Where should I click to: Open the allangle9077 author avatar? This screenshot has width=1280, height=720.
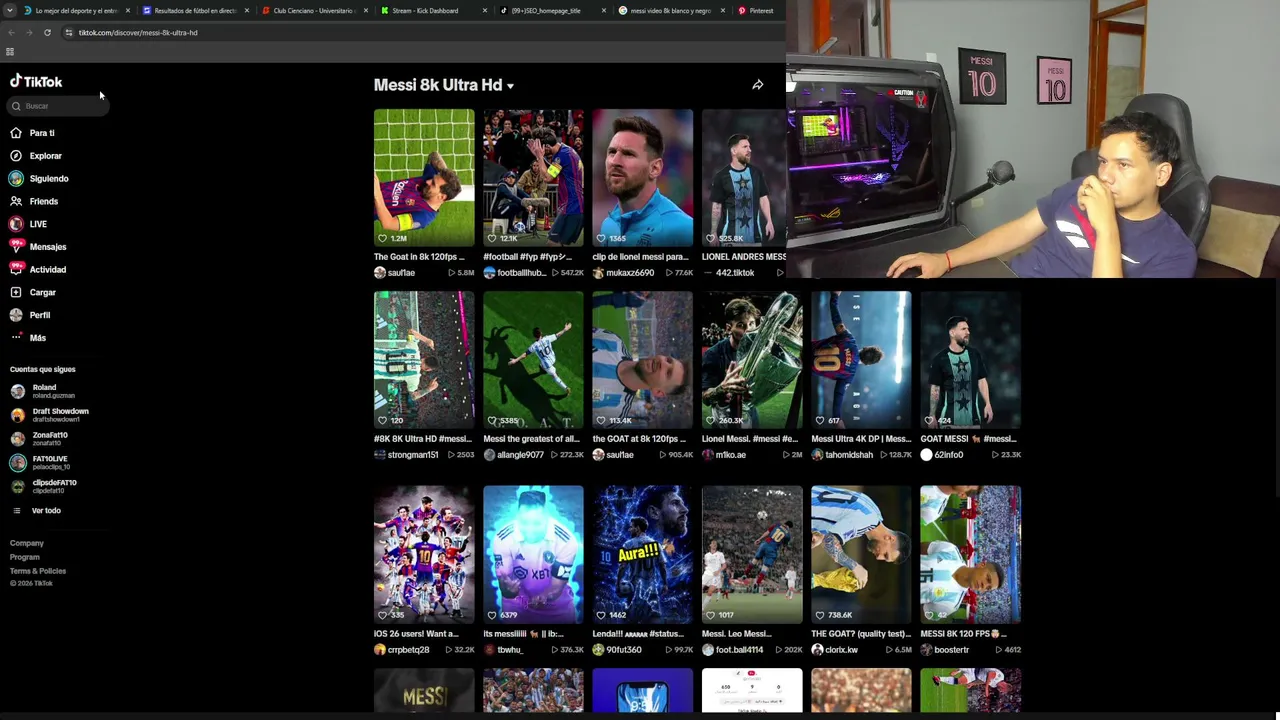pos(489,455)
